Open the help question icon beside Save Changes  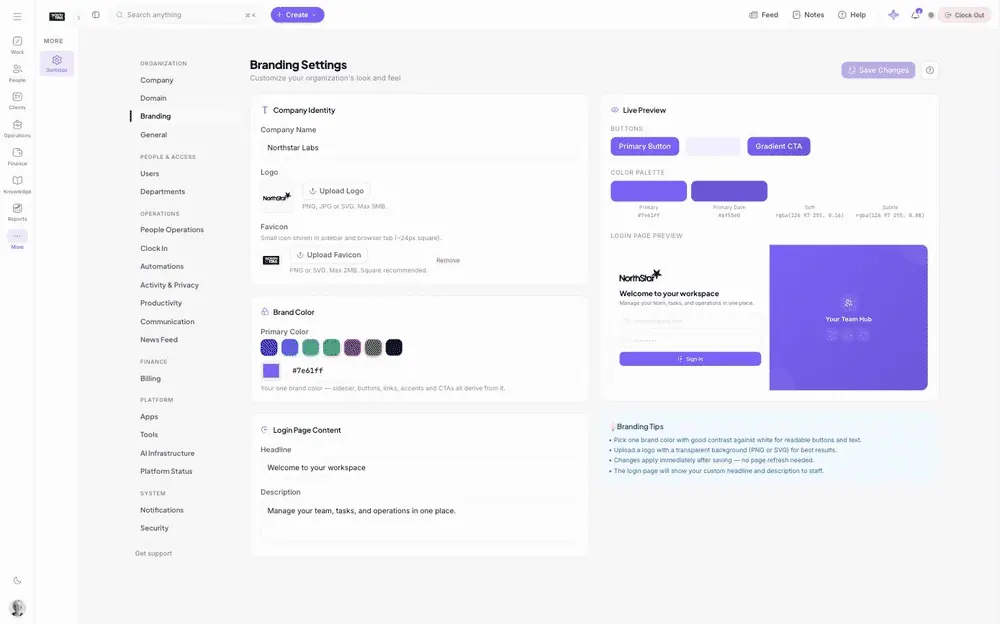coord(930,70)
